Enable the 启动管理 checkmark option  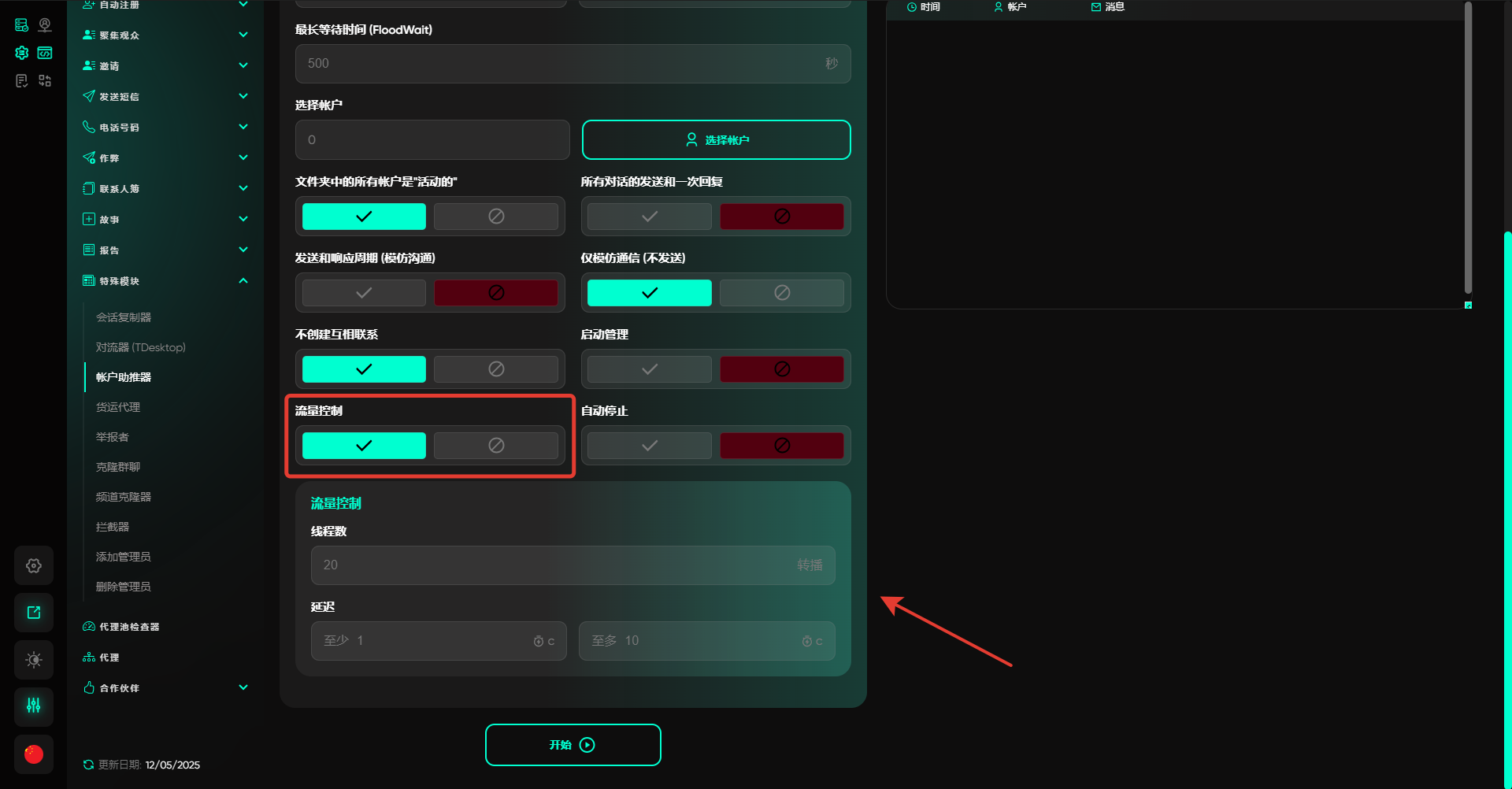649,369
